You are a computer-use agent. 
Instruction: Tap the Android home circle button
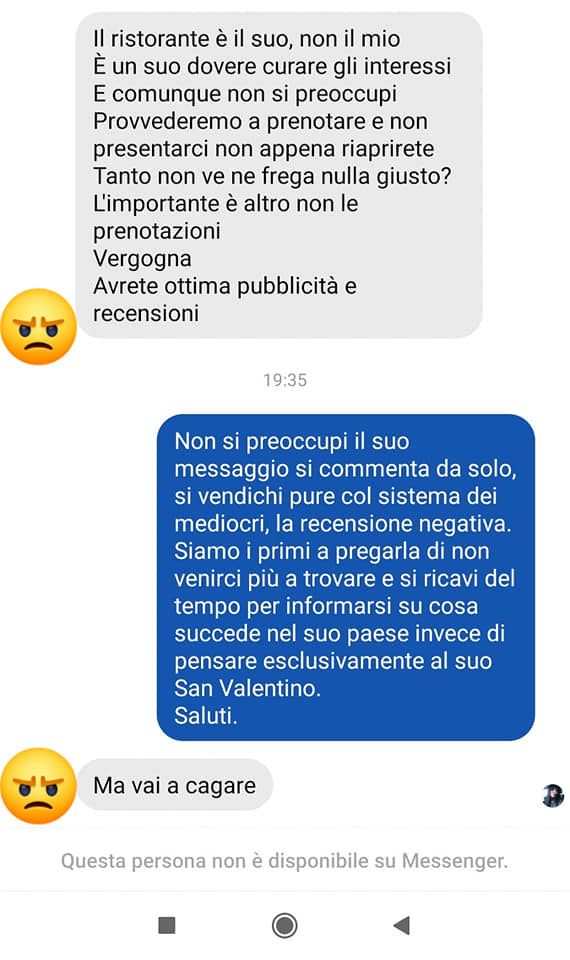285,925
